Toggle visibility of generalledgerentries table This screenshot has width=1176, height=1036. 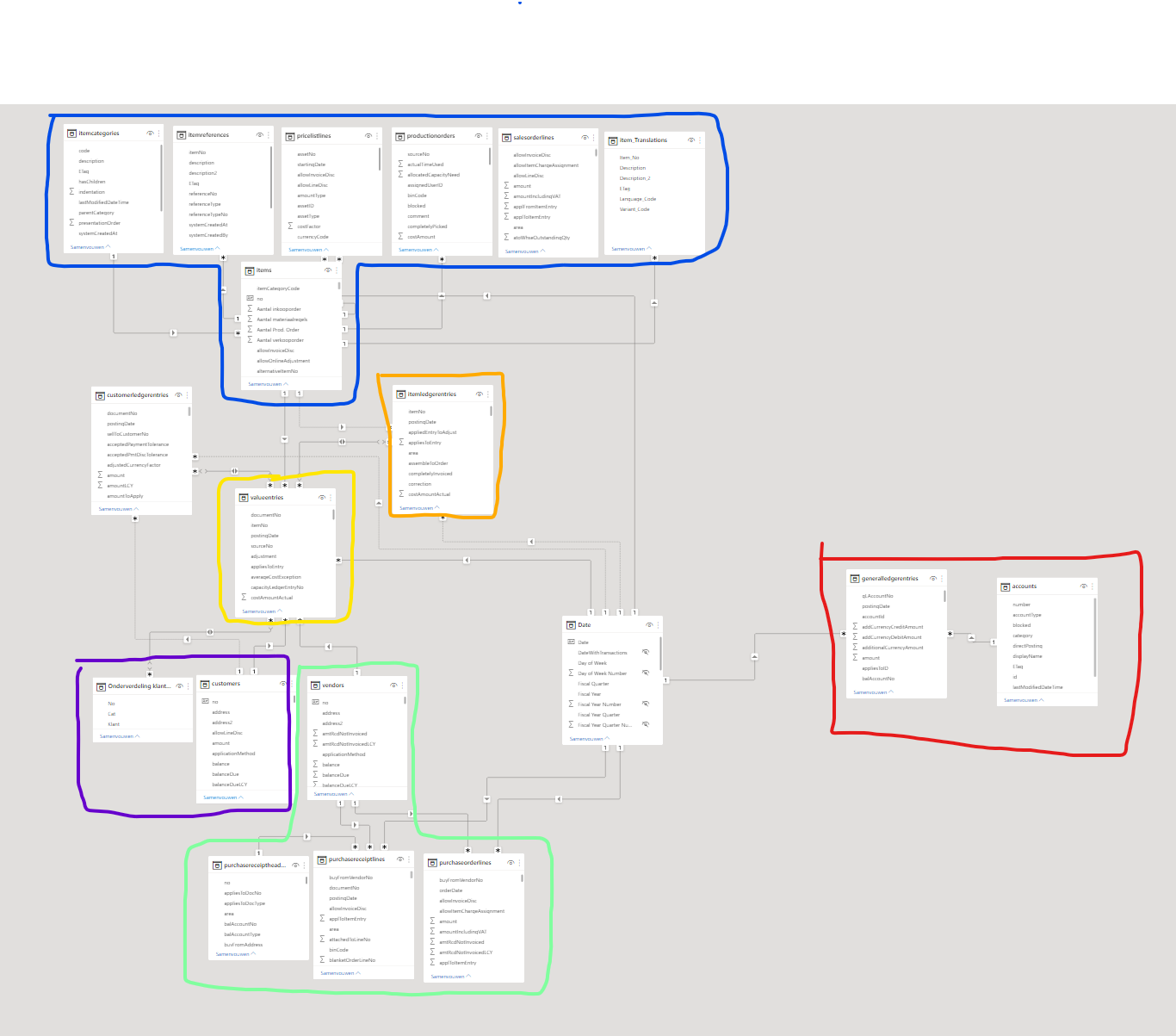[x=933, y=579]
